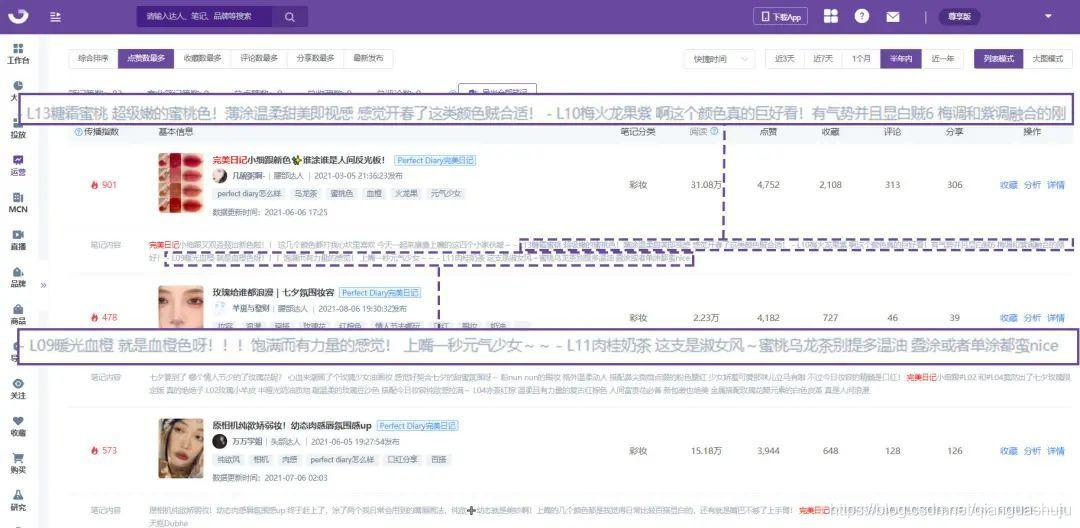
Task: Open the mail messages icon in header
Action: coord(893,17)
